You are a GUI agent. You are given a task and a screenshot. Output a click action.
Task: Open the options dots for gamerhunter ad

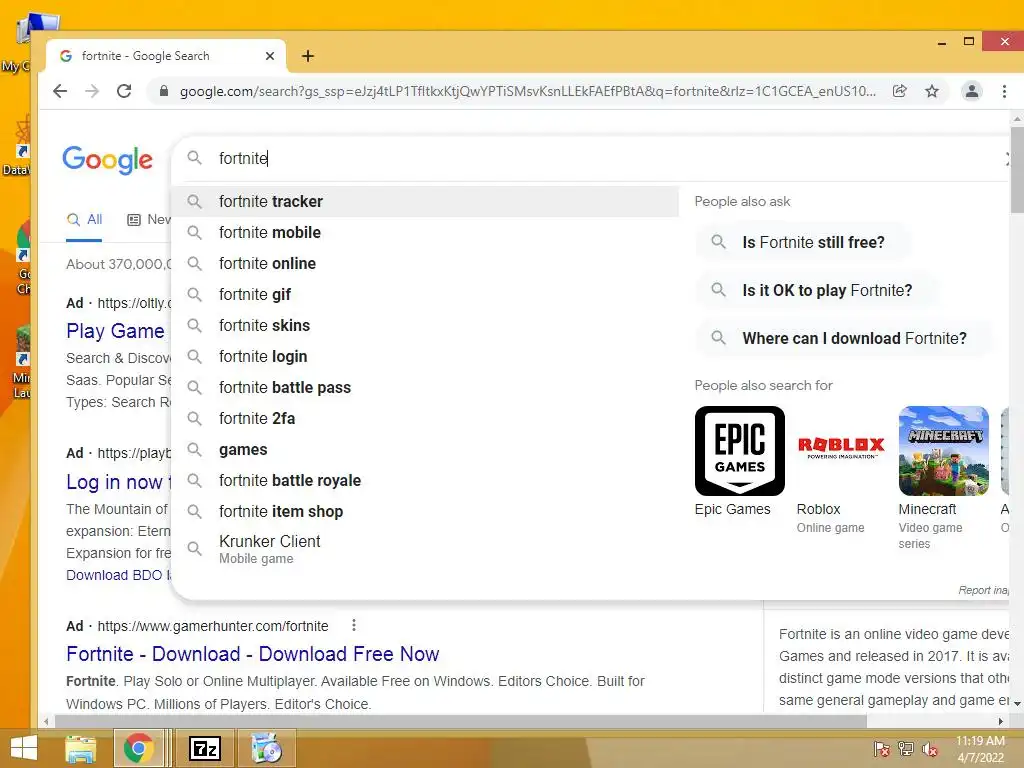354,625
